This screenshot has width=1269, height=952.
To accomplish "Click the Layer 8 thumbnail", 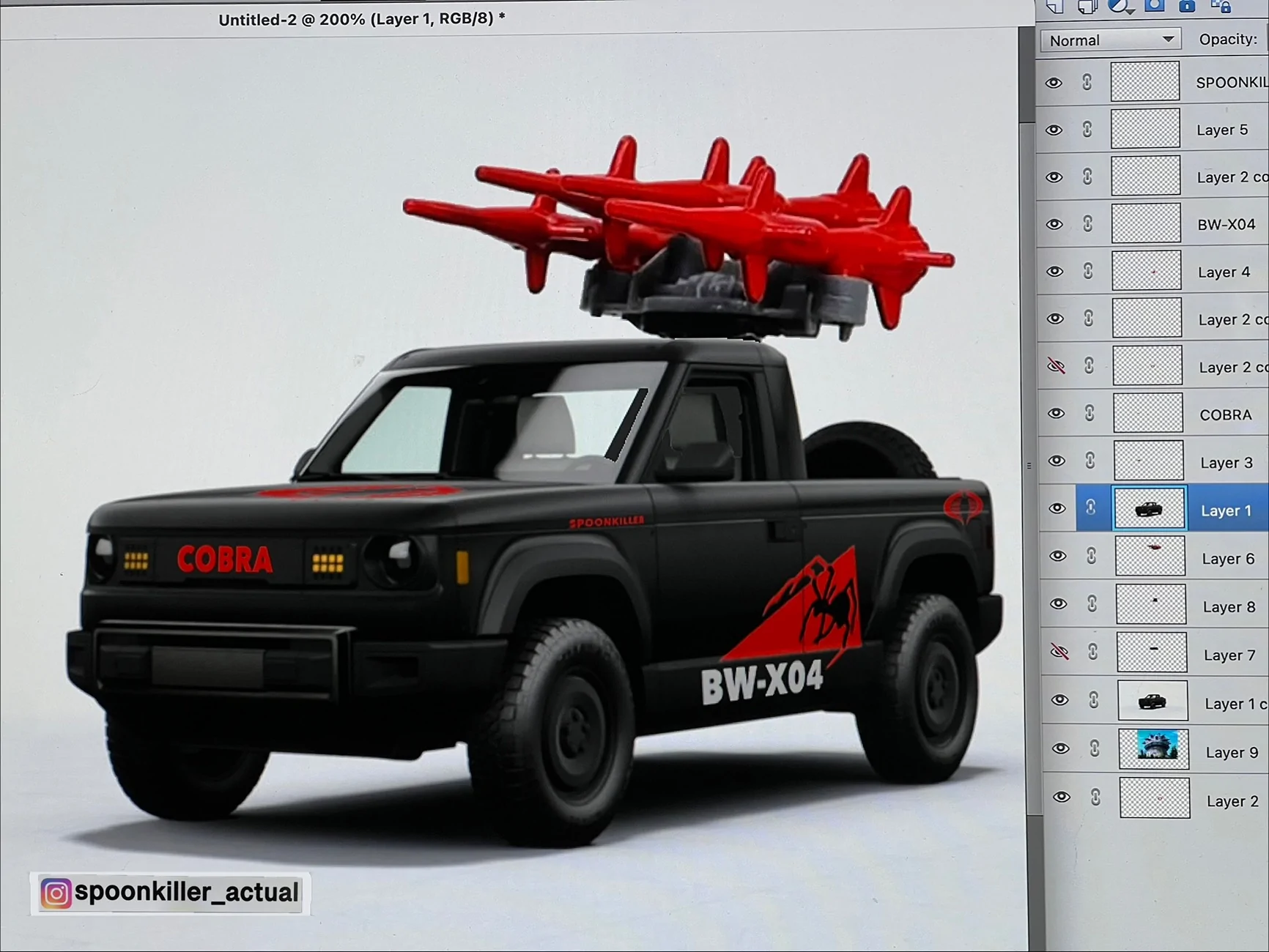I will pyautogui.click(x=1151, y=604).
